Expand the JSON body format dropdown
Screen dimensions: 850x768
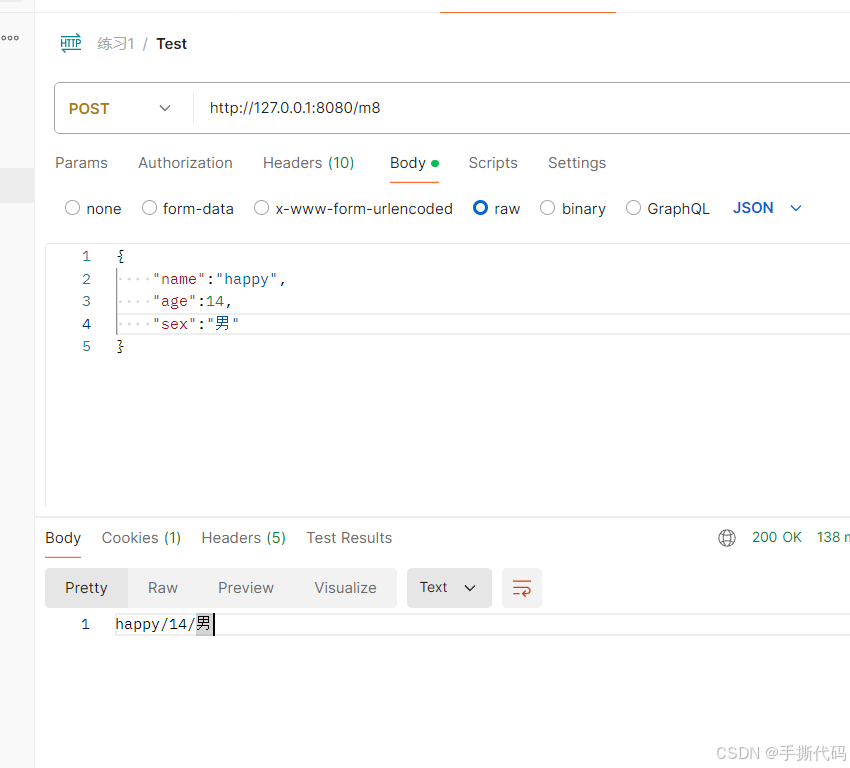point(767,208)
